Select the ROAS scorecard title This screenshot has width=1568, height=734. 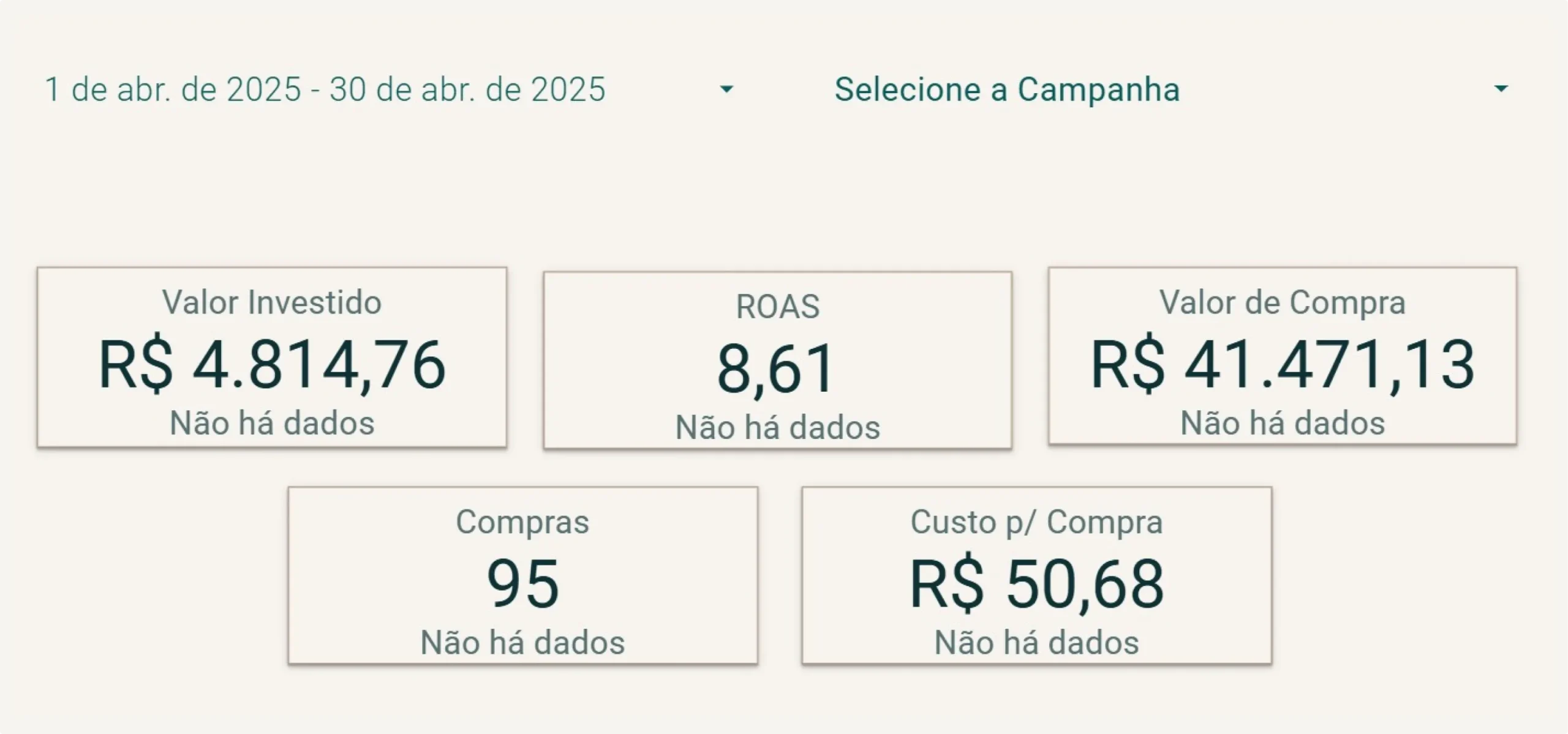pyautogui.click(x=777, y=307)
